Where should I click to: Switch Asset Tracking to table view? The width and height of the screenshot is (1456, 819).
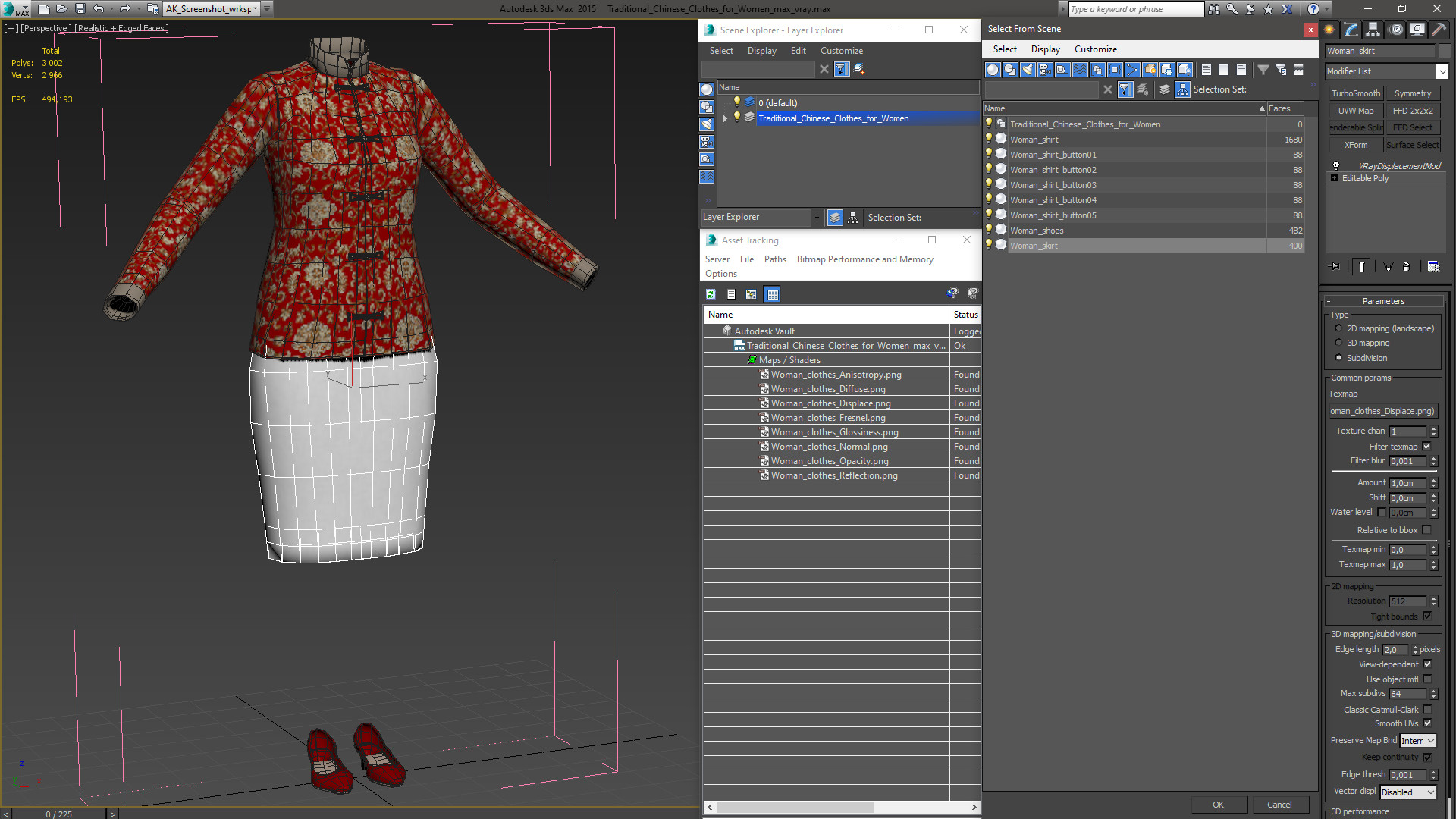pos(772,294)
